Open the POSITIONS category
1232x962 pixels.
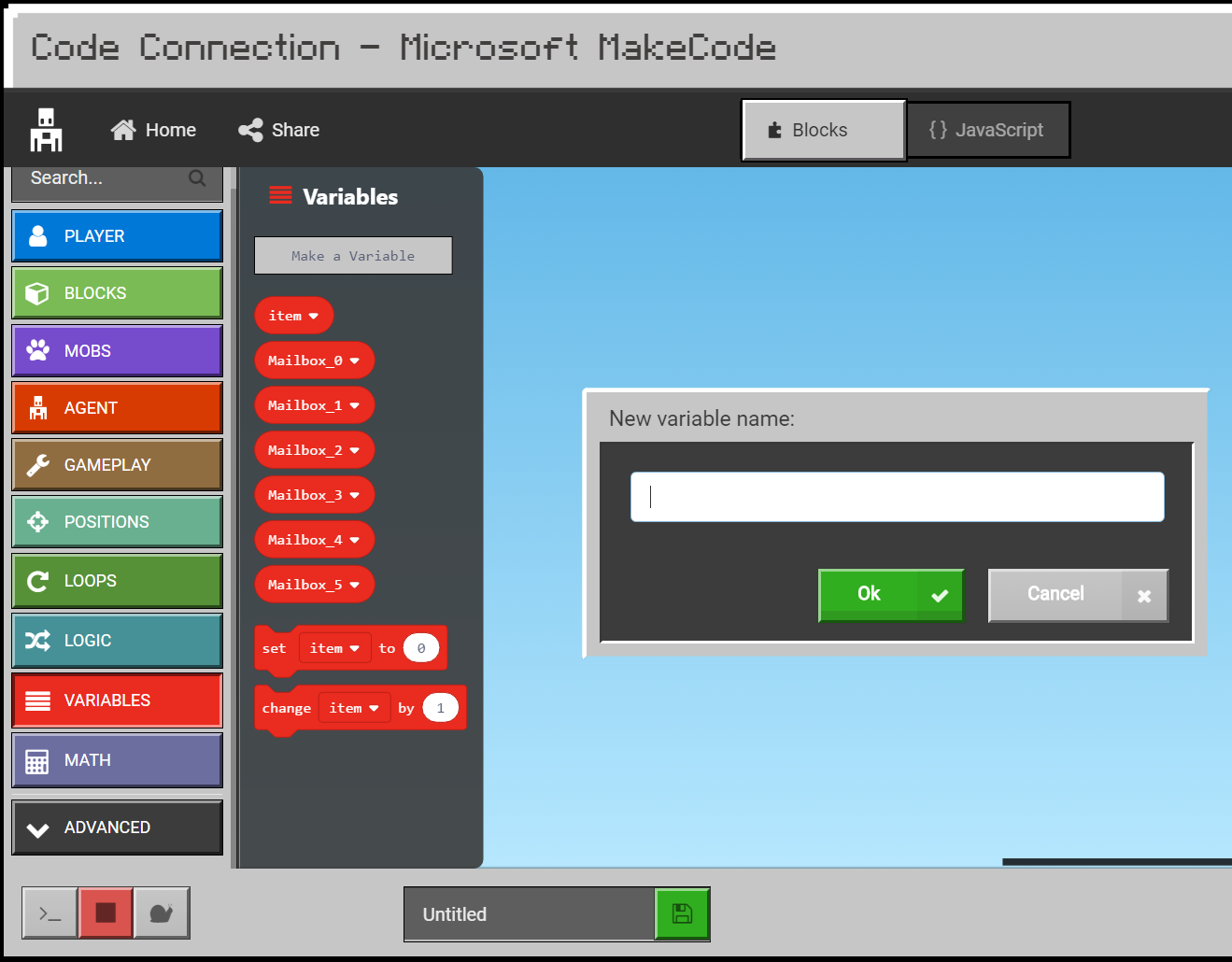[117, 522]
